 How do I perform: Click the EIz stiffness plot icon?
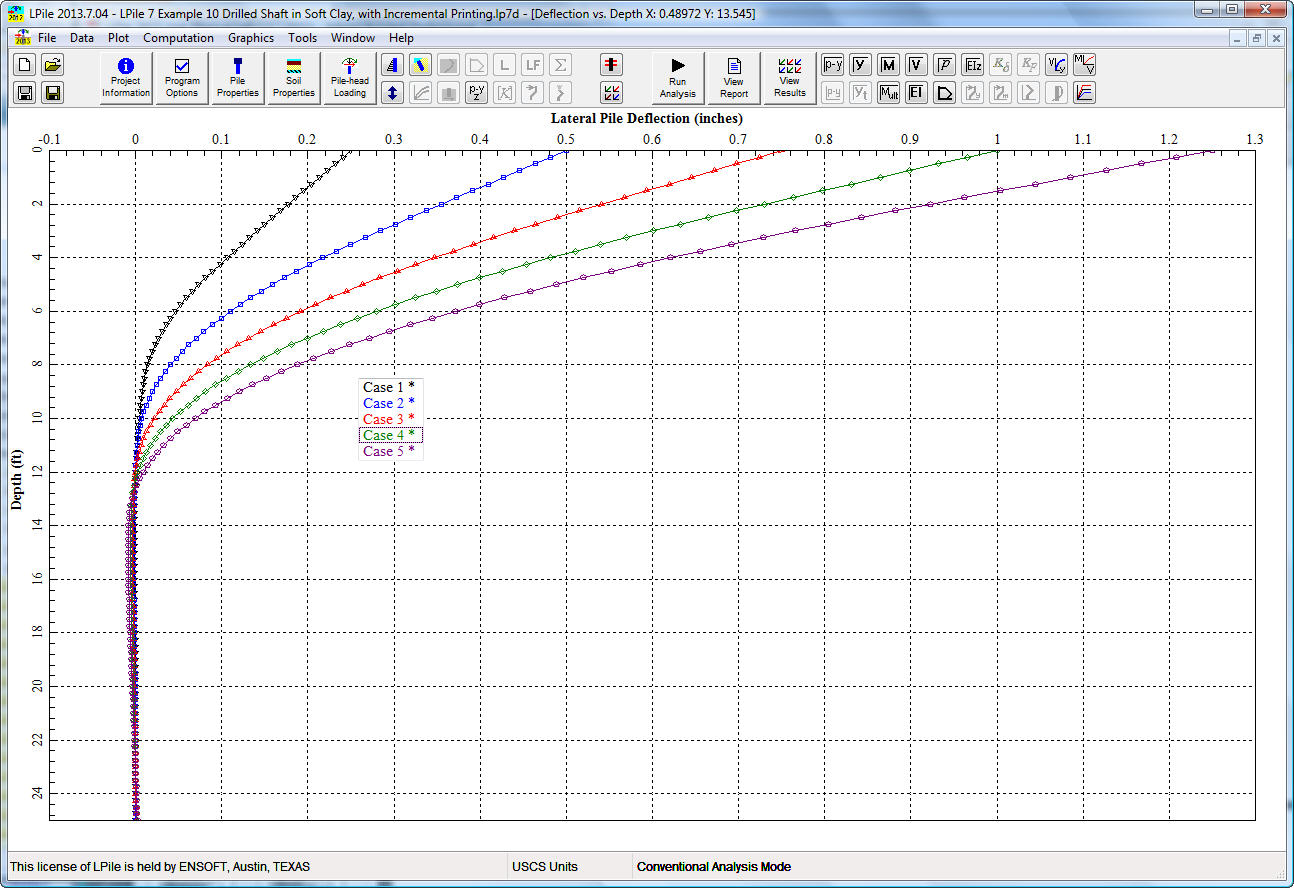click(x=972, y=65)
